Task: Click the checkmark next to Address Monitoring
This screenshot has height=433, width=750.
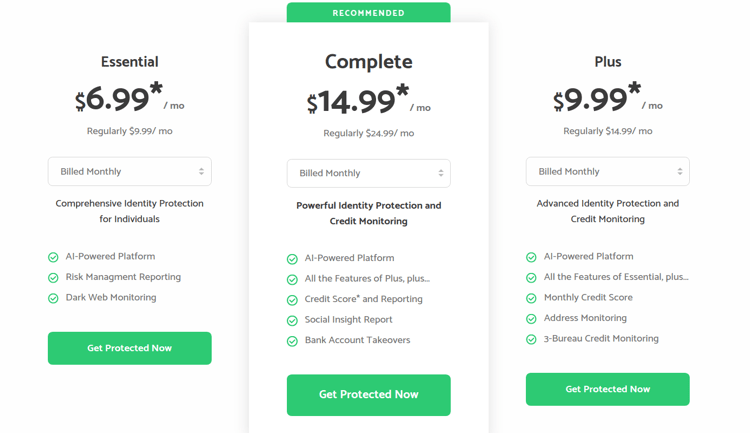Action: [531, 319]
